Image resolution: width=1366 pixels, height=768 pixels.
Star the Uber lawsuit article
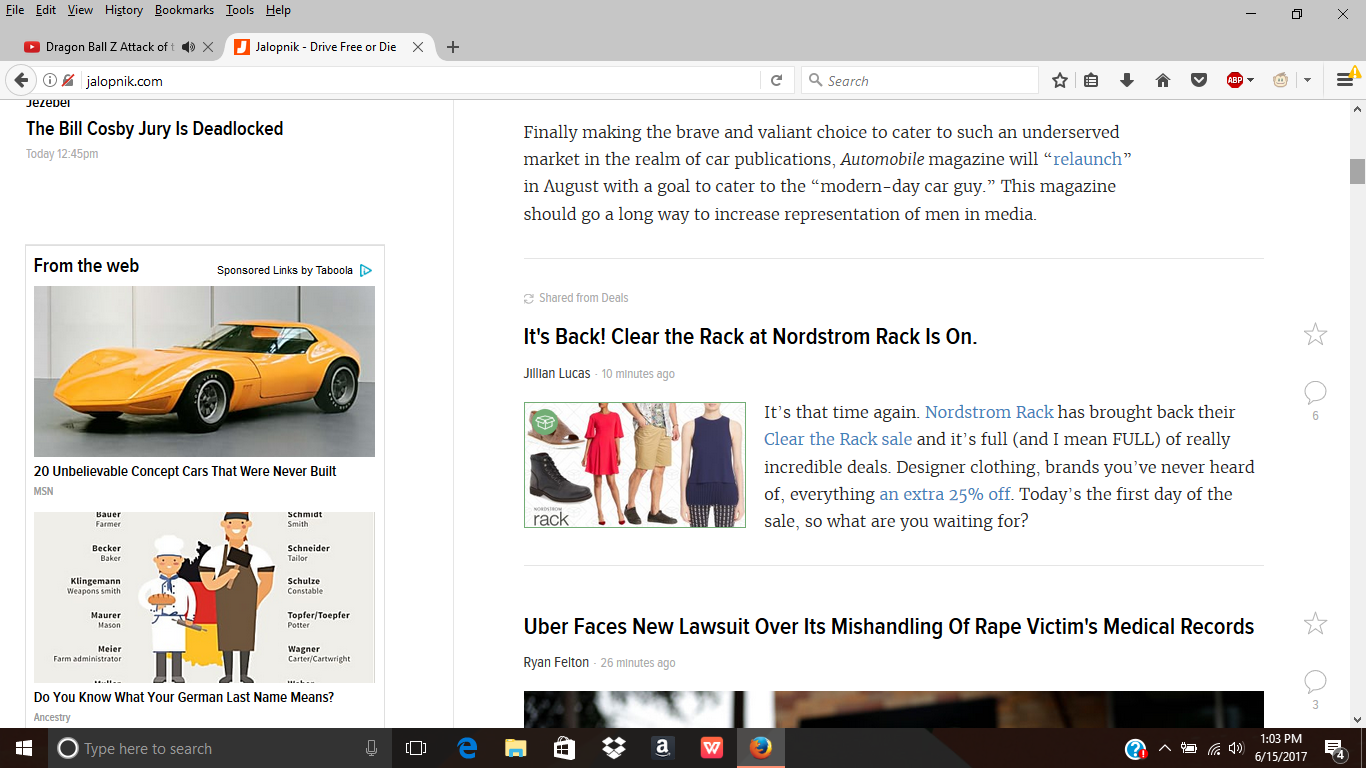click(1315, 624)
